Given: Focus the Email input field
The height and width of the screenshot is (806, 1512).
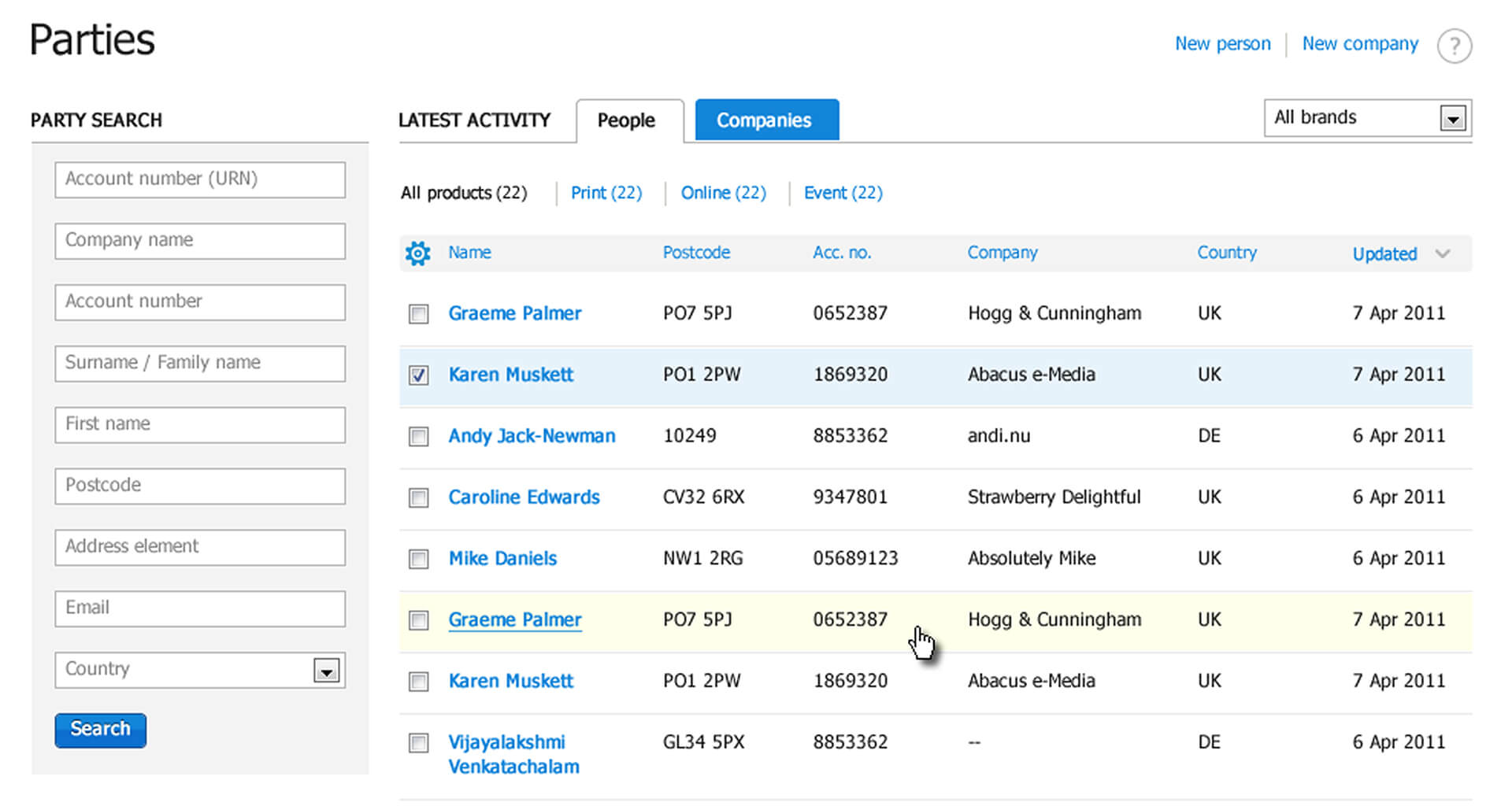Looking at the screenshot, I should pyautogui.click(x=200, y=608).
